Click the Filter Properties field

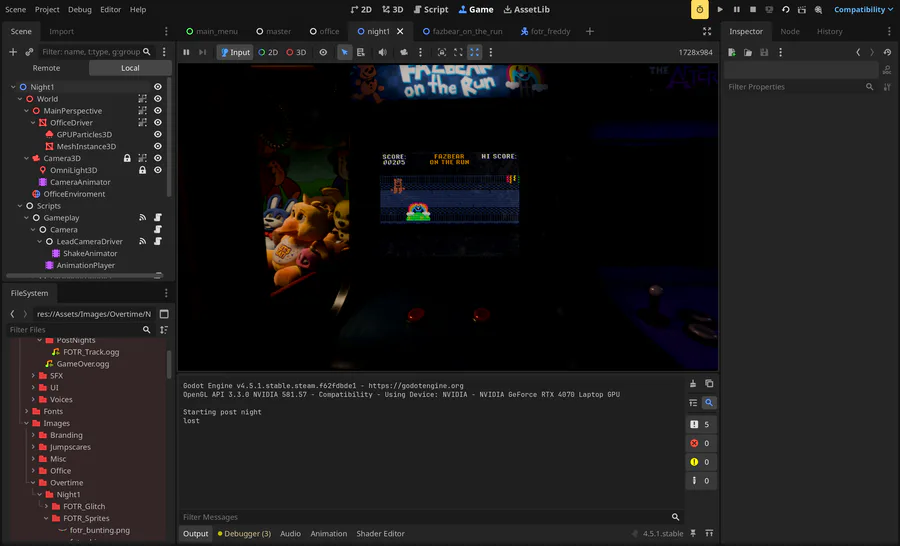tap(801, 87)
